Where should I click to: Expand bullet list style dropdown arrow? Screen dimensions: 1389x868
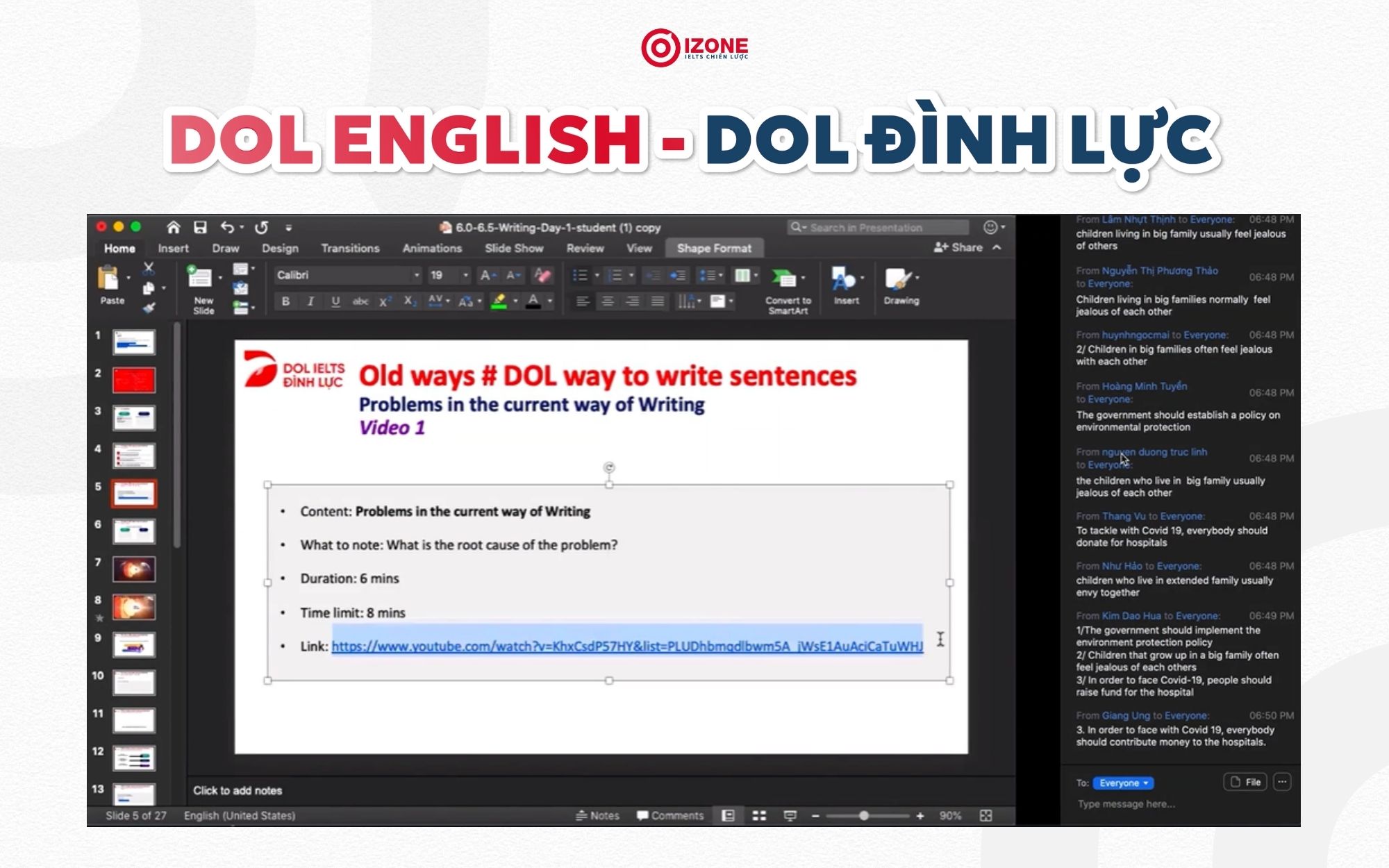(597, 276)
